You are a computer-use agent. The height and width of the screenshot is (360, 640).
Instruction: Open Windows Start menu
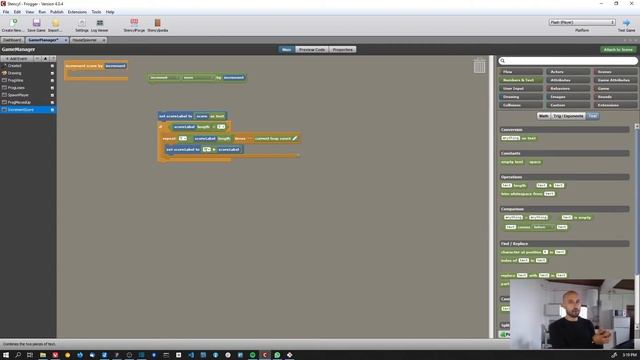coord(6,355)
